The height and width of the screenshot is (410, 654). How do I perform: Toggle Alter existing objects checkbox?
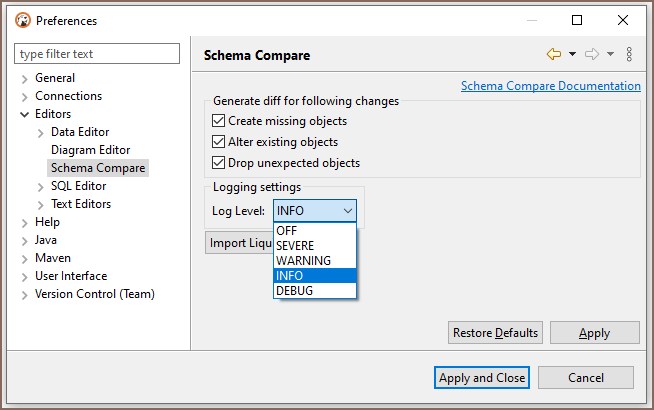219,141
